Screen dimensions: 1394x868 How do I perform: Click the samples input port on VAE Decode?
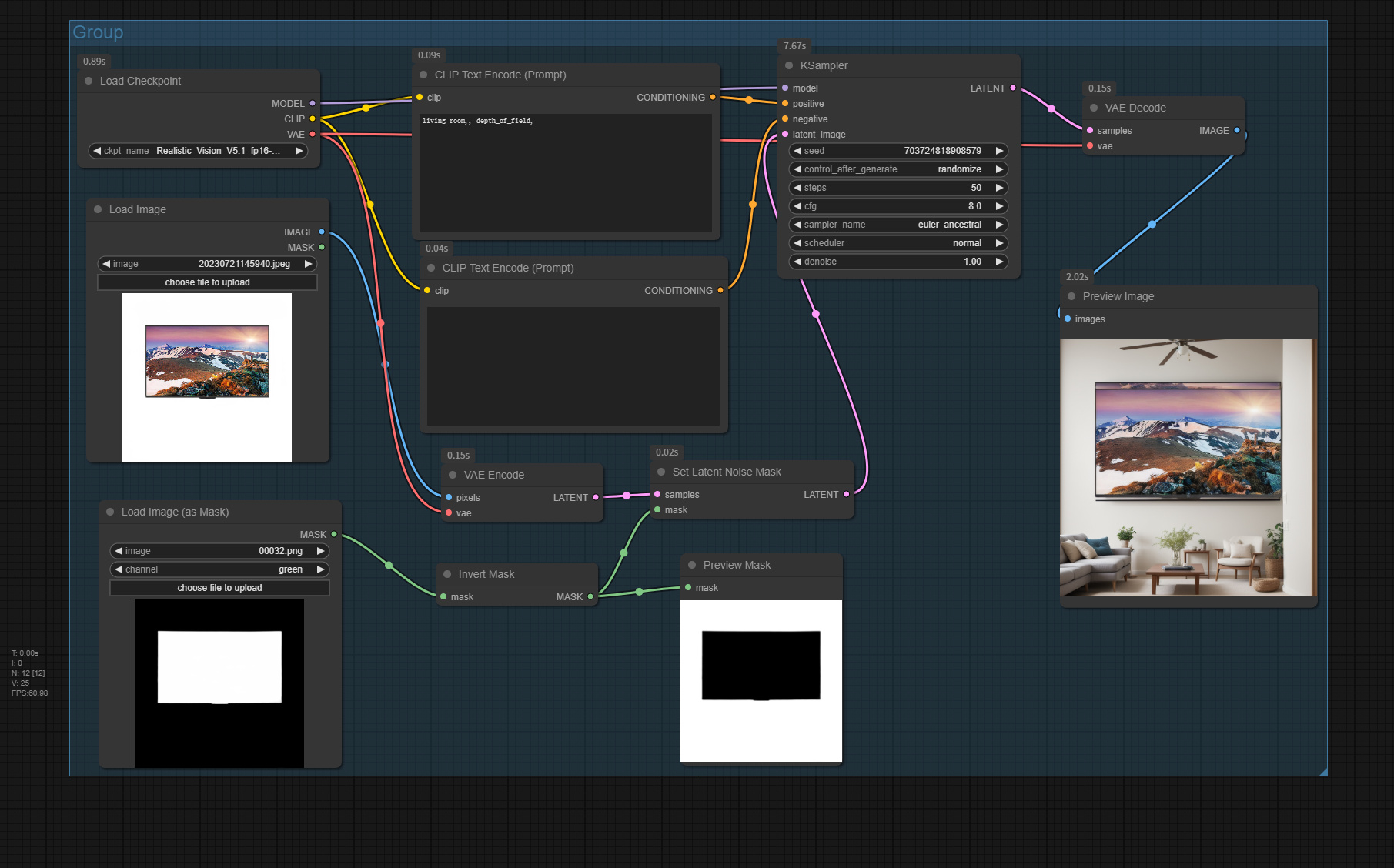[x=1091, y=130]
